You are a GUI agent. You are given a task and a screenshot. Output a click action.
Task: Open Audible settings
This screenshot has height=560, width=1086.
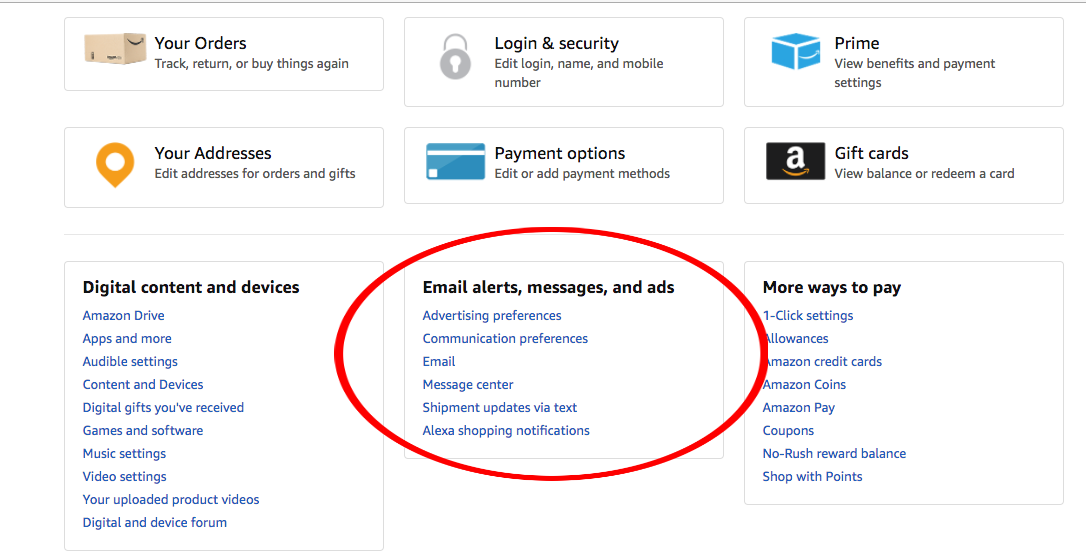130,361
